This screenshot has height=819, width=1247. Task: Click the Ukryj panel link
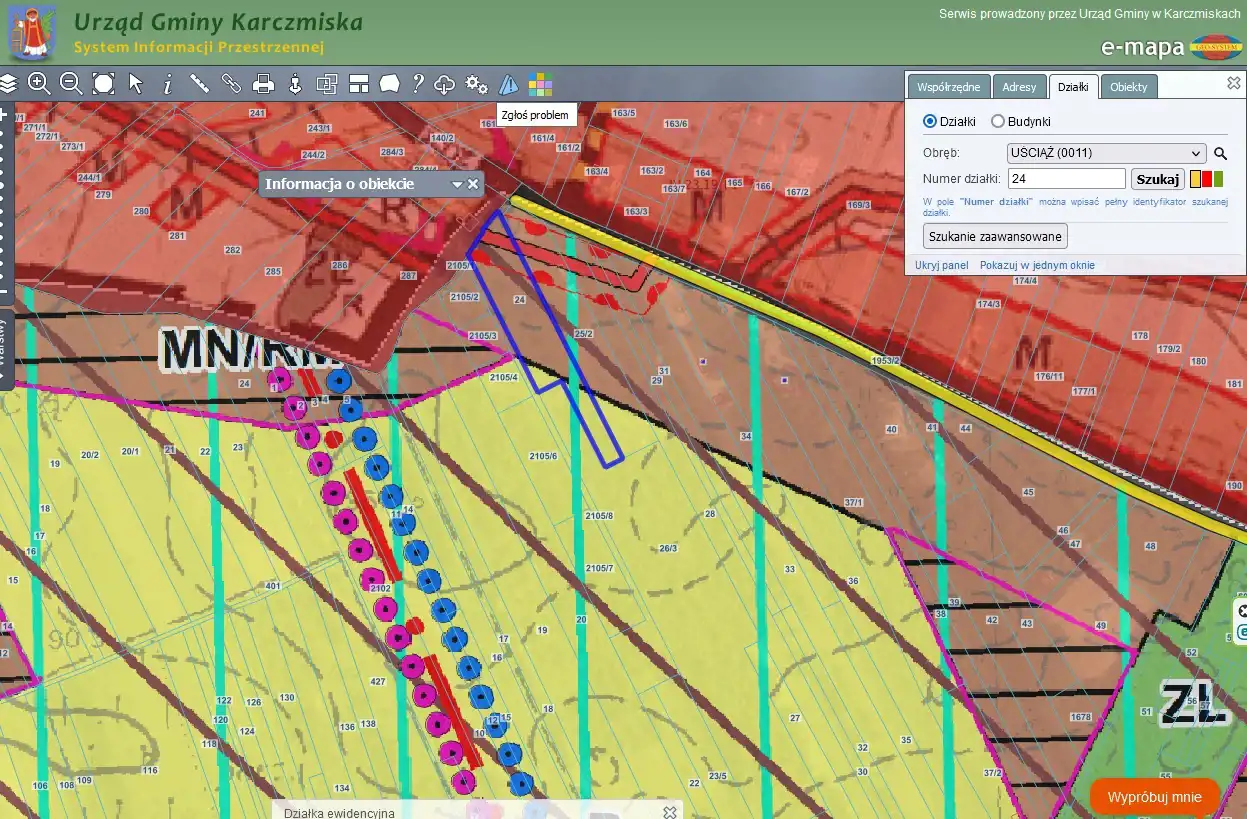tap(941, 265)
